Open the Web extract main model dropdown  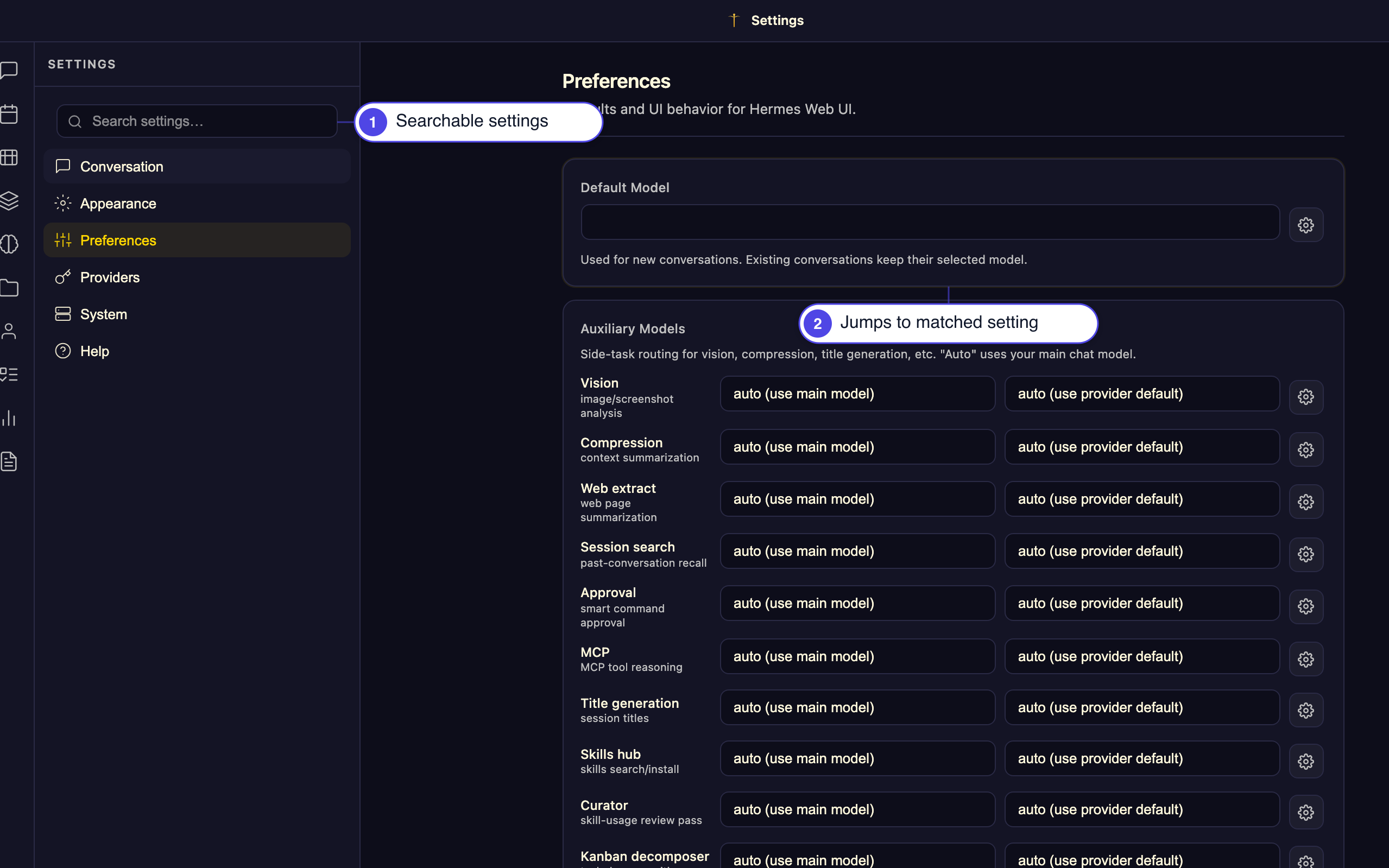[x=857, y=499]
